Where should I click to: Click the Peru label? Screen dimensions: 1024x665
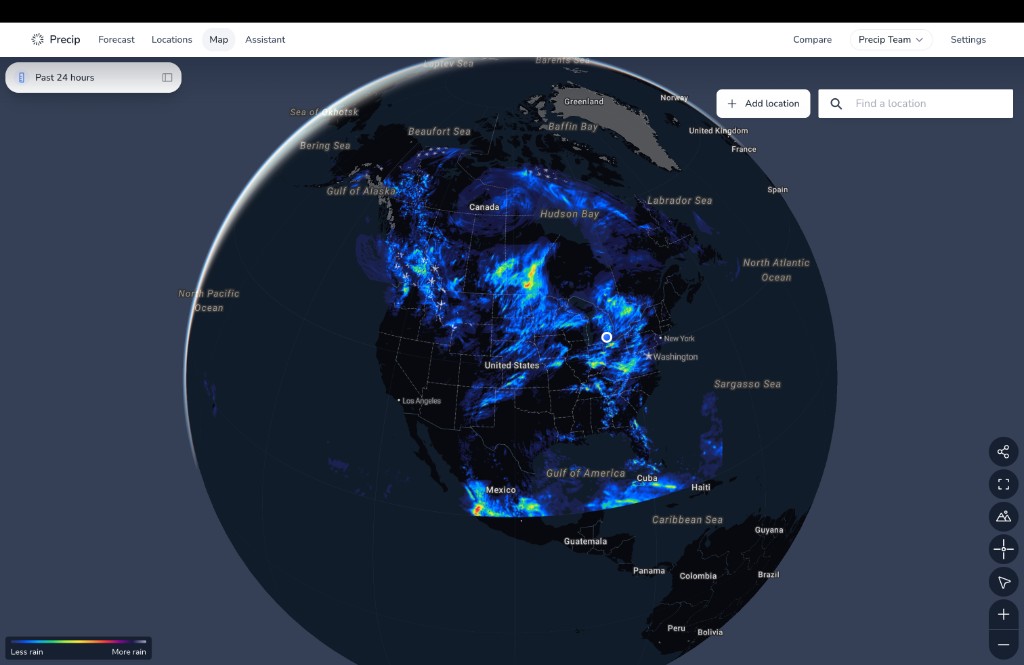[677, 628]
